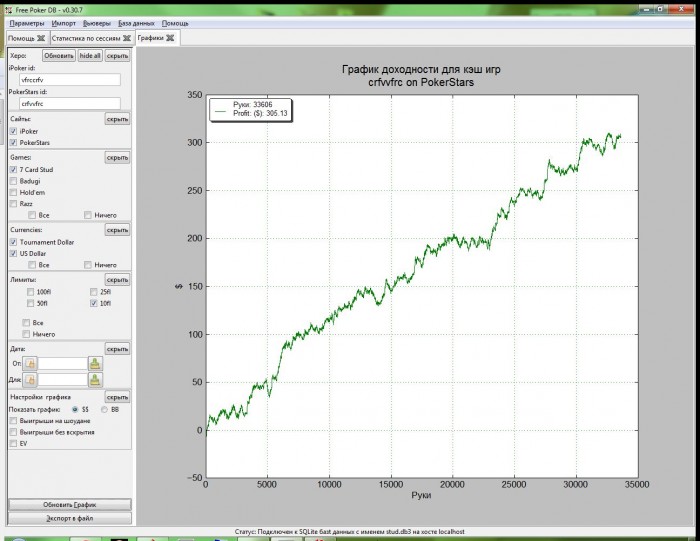Click the От date input field

62,364
